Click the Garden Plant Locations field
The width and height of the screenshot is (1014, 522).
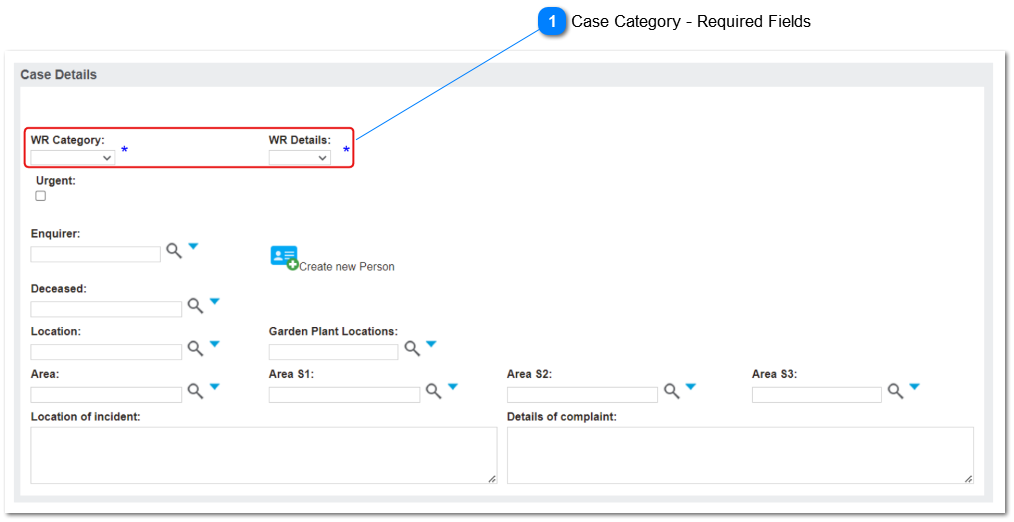(334, 352)
